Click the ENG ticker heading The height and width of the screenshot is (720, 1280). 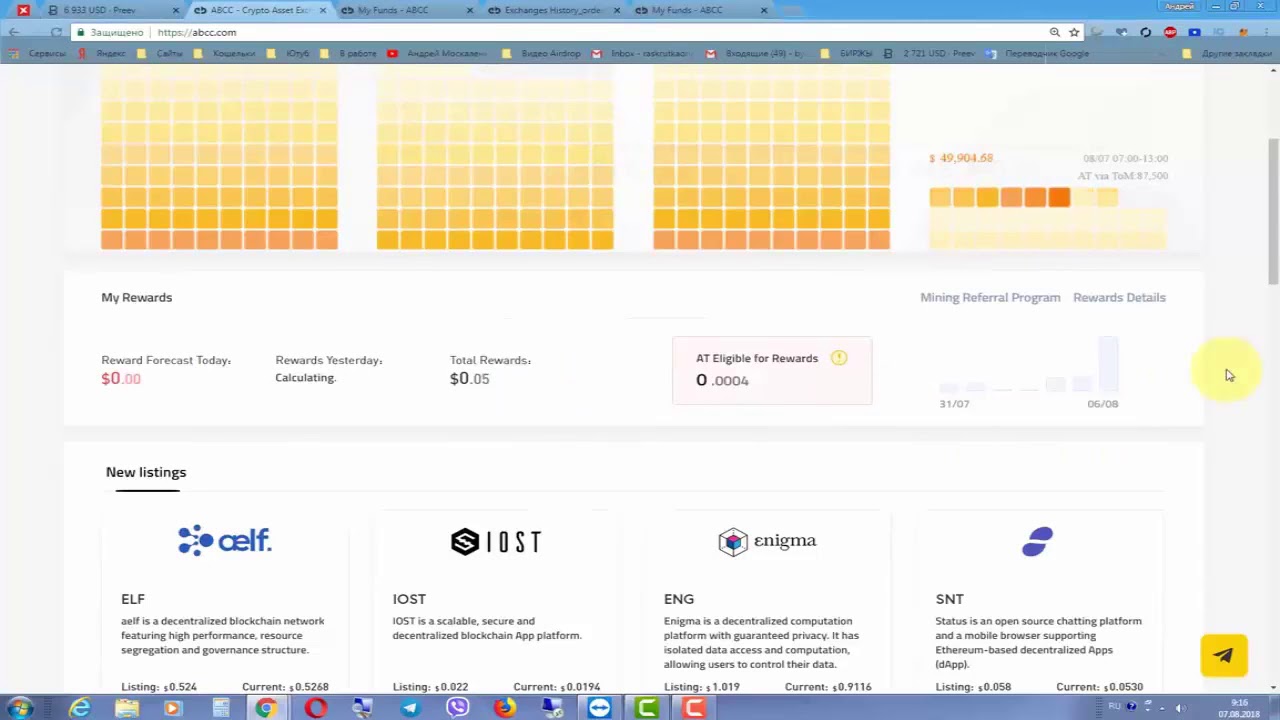679,599
